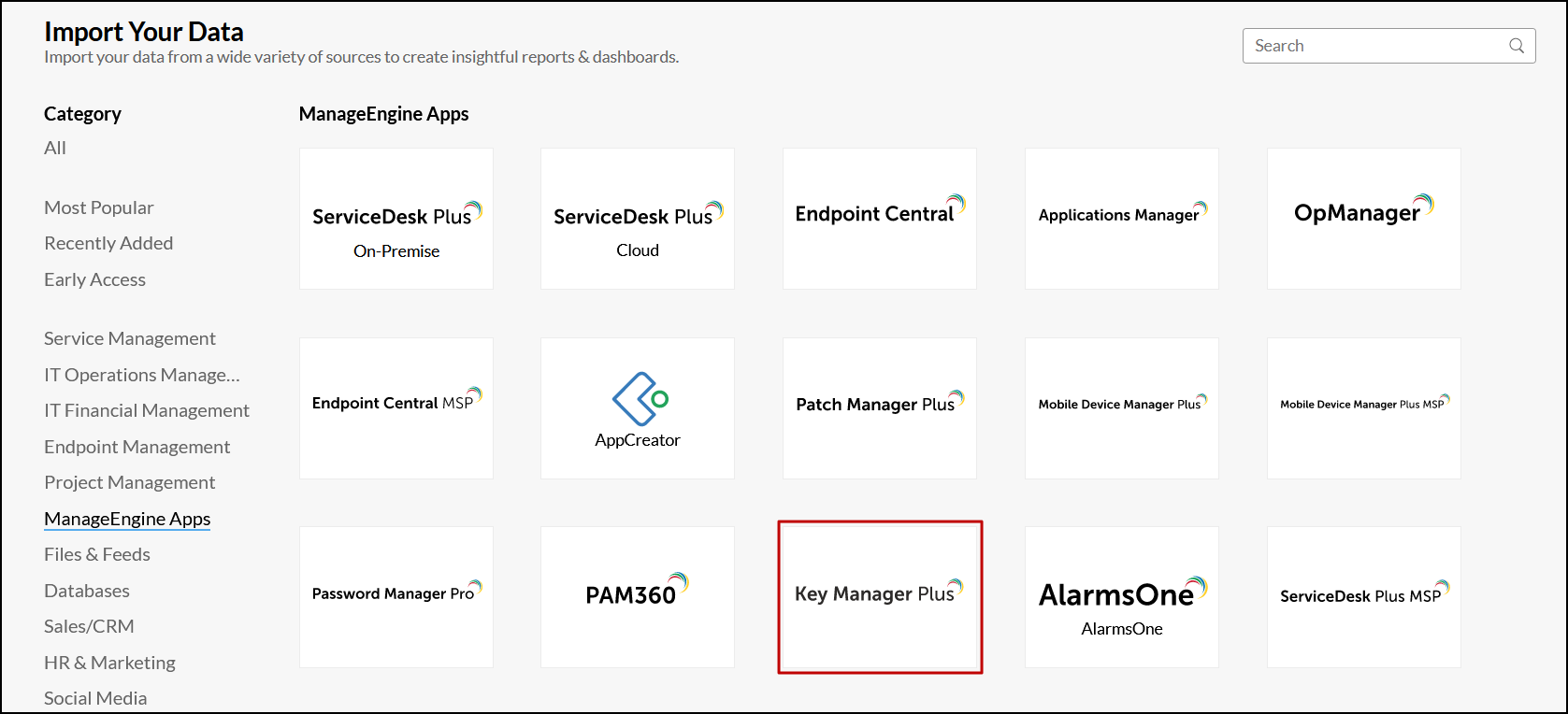Select Service Management category
Screen dimensions: 1568x714
(x=130, y=338)
